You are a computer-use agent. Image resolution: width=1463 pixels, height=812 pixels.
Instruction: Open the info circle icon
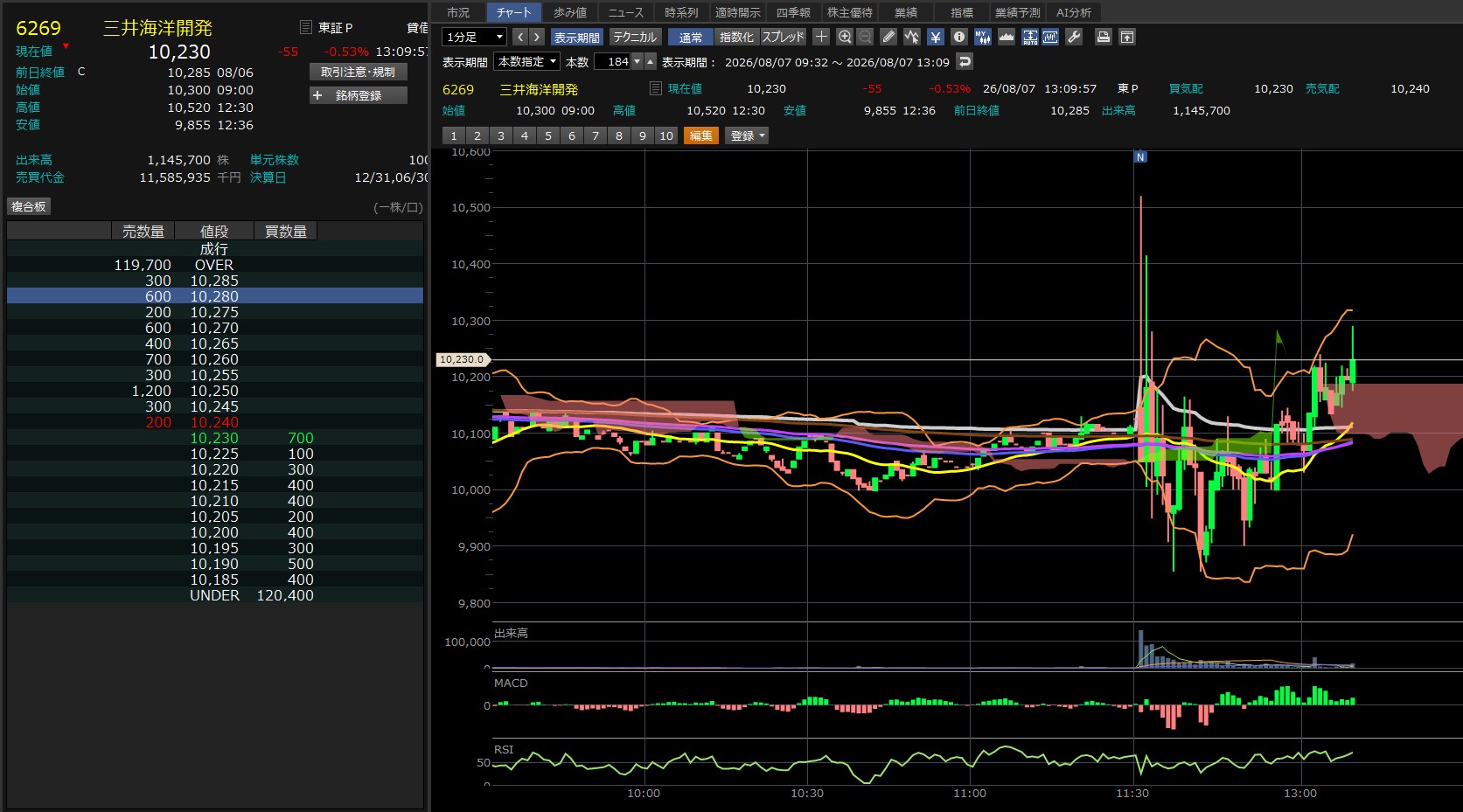point(959,37)
